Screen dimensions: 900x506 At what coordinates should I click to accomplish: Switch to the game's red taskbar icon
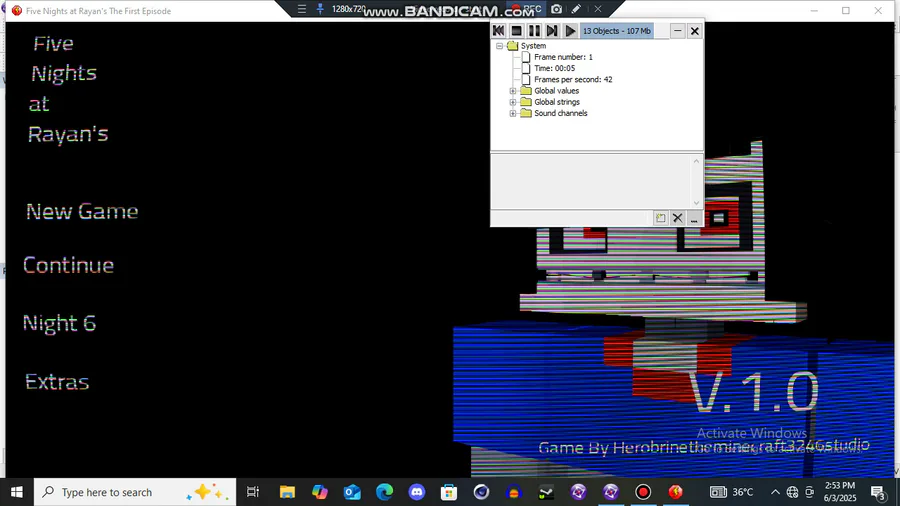tap(676, 492)
